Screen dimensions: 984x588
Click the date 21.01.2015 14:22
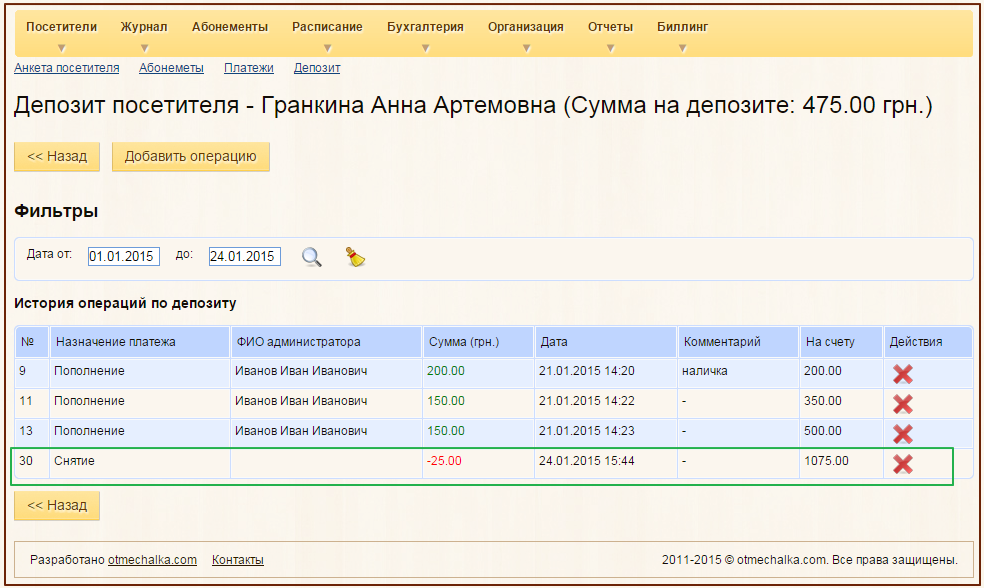tap(587, 401)
